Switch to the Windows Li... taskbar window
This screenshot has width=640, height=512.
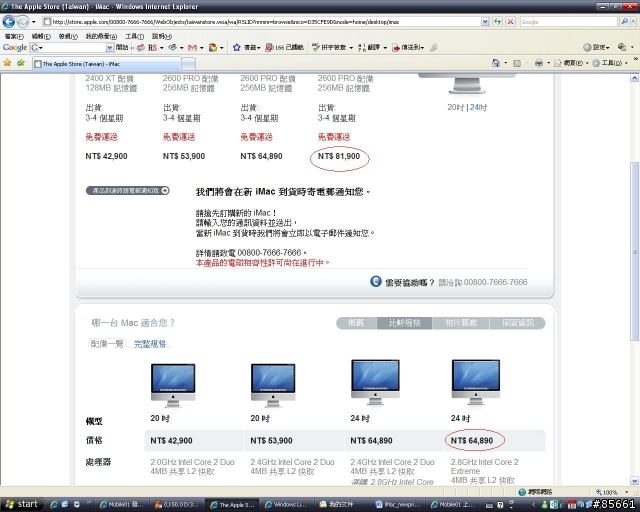click(x=286, y=505)
